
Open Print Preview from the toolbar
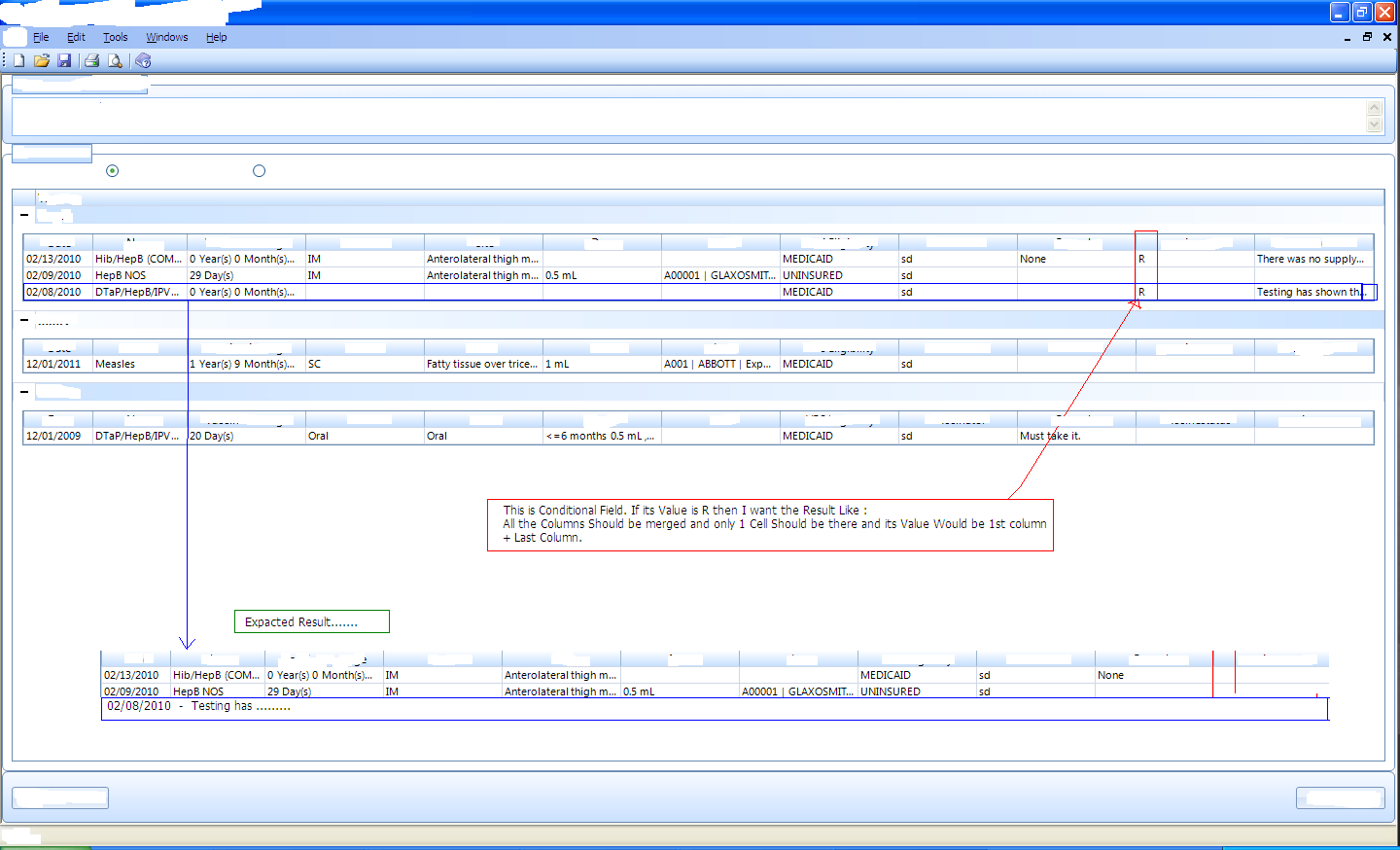pyautogui.click(x=116, y=60)
